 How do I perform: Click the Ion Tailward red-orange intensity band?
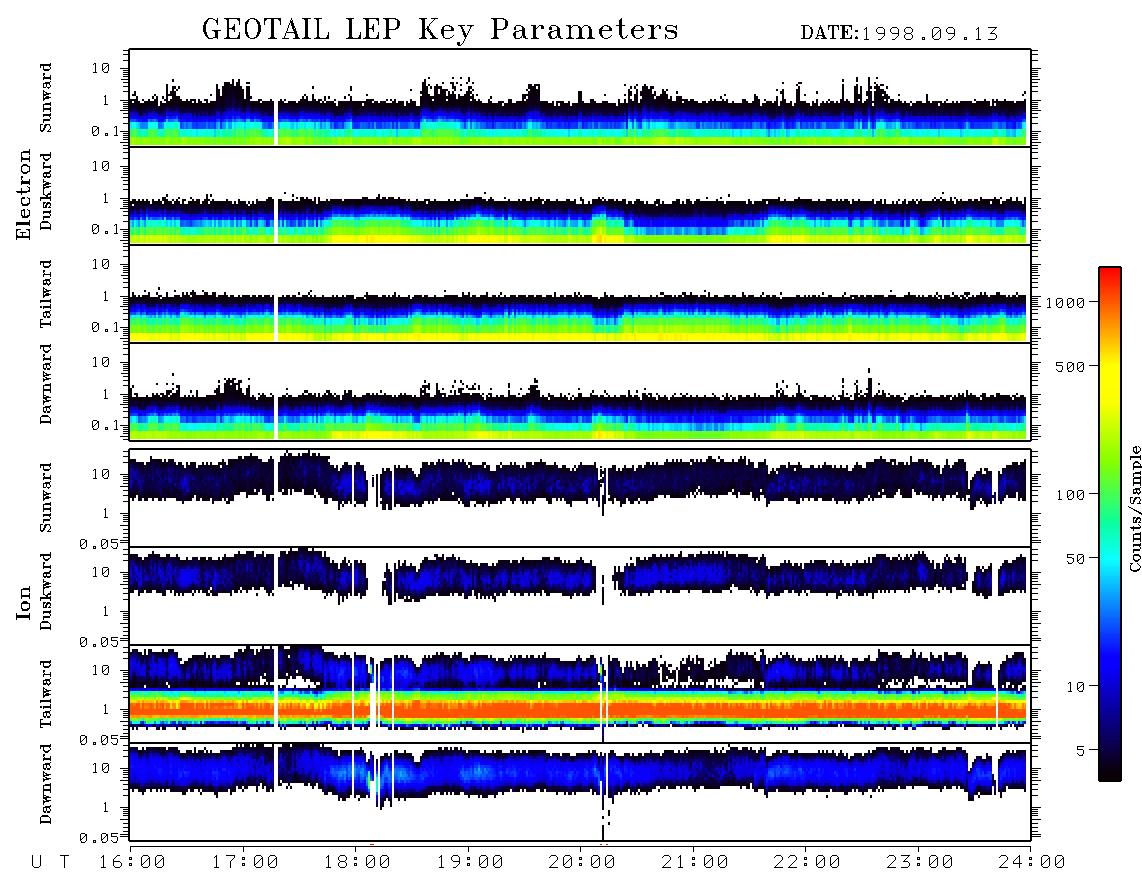click(578, 708)
